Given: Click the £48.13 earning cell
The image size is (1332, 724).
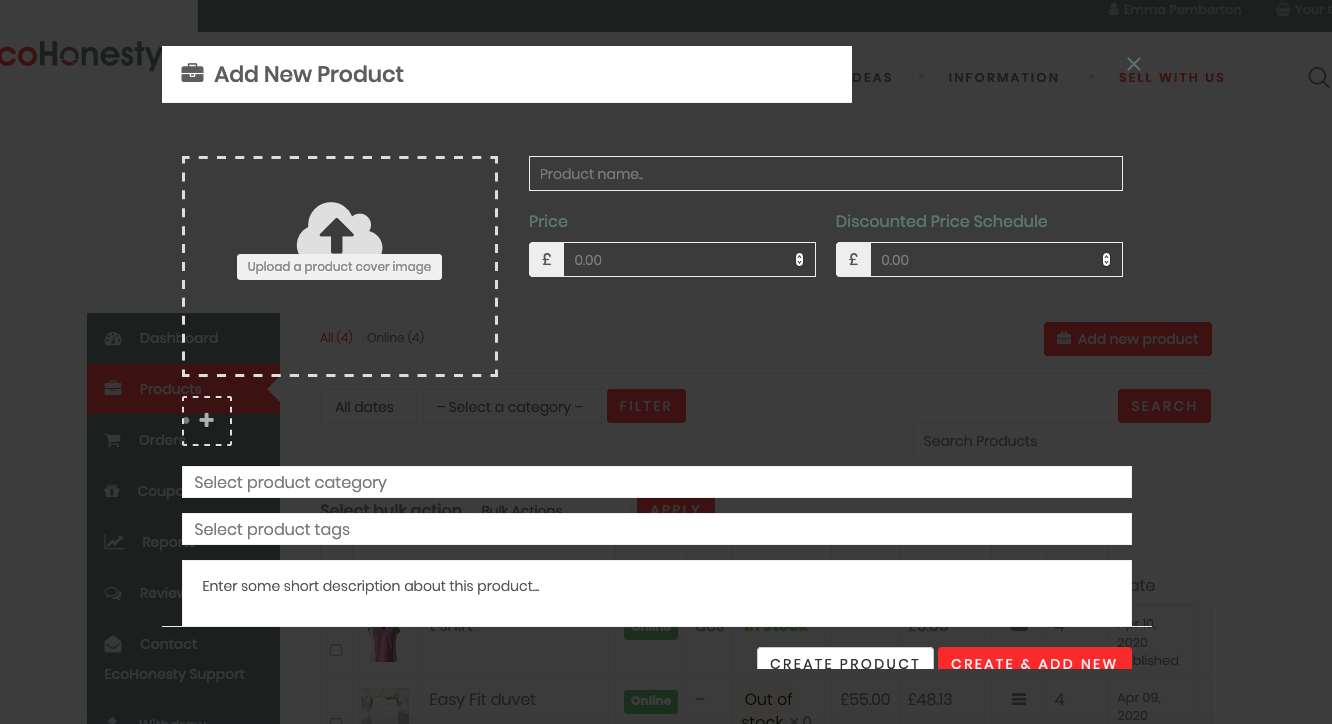Looking at the screenshot, I should [929, 699].
